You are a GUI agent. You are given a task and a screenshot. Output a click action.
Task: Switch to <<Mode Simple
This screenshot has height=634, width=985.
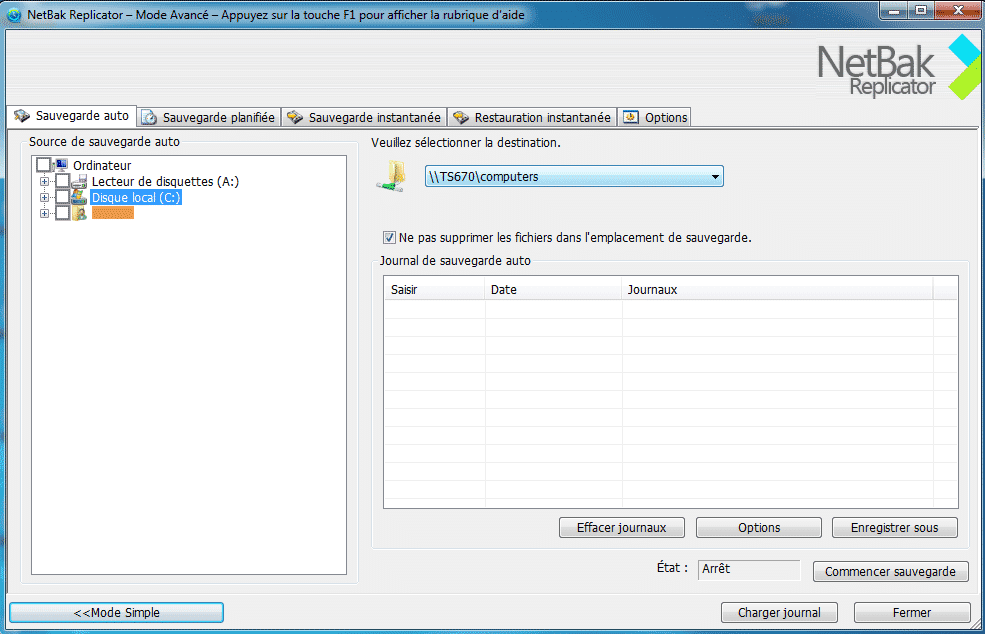(117, 613)
